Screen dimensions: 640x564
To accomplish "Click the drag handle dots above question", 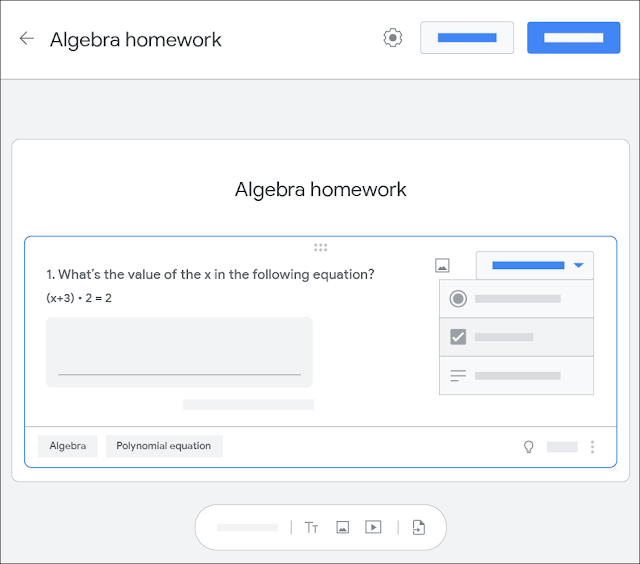I will pyautogui.click(x=320, y=247).
